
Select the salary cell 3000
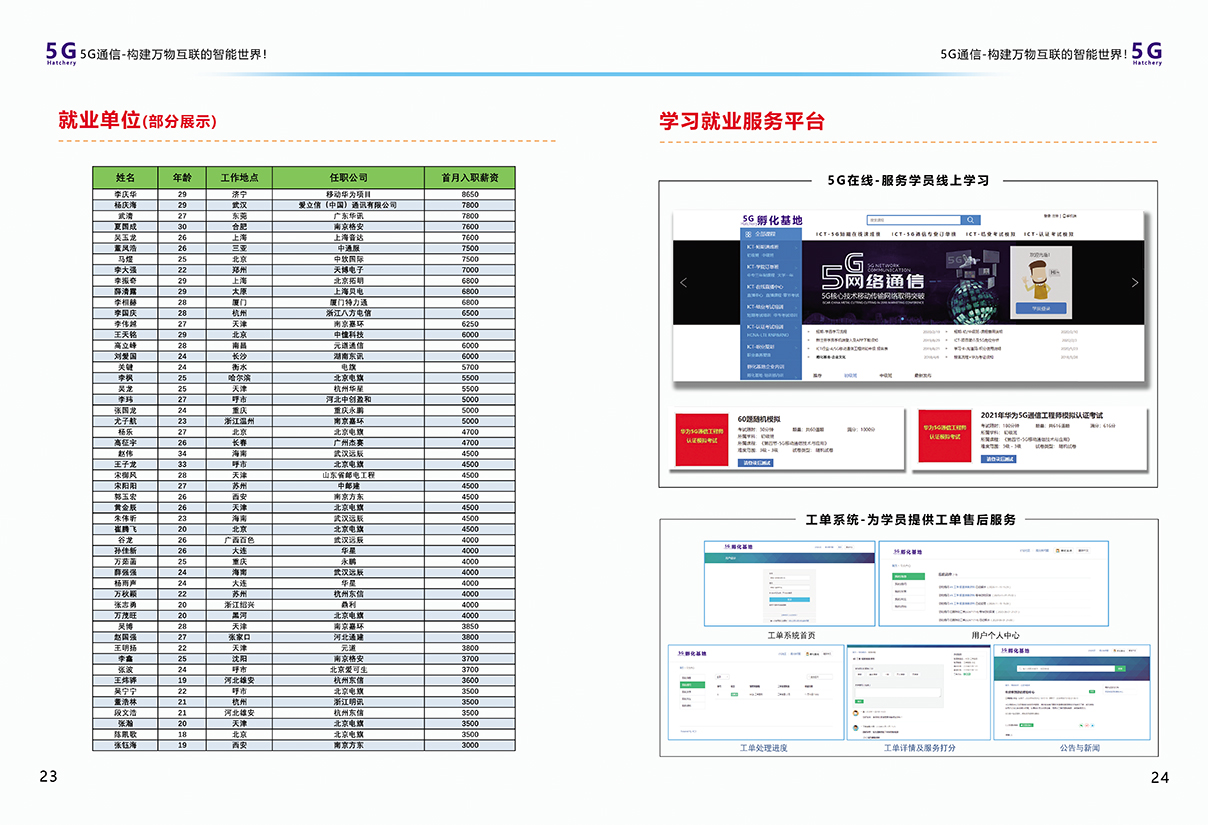coord(470,745)
